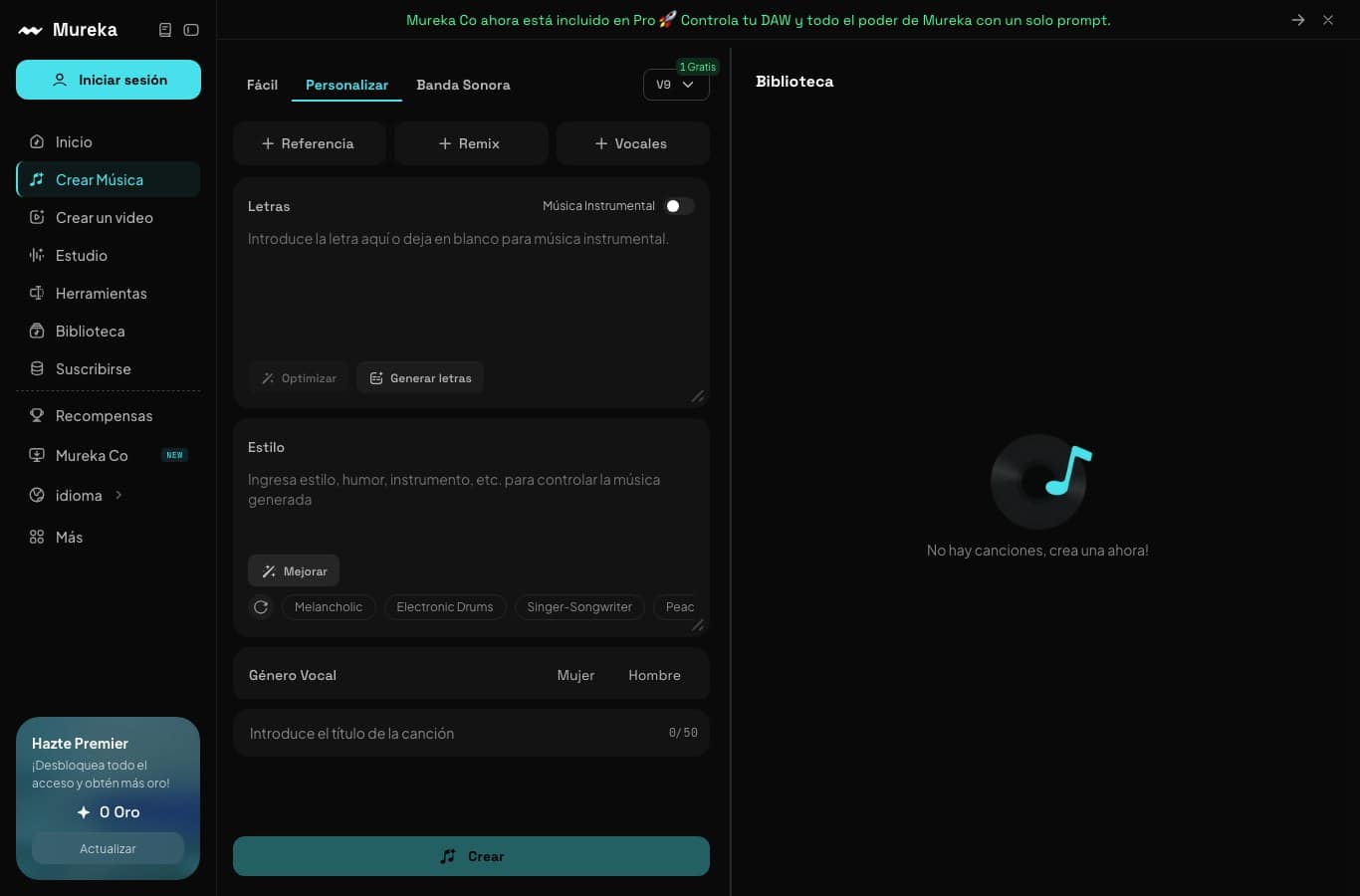Viewport: 1360px width, 896px height.
Task: Click the "0 Oro" gold balance
Action: click(109, 812)
